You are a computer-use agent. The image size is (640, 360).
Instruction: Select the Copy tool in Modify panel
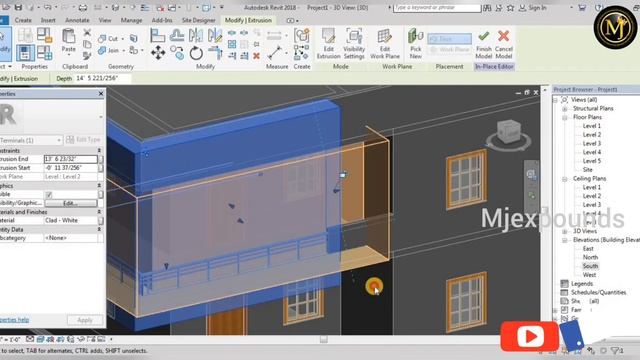pos(177,53)
